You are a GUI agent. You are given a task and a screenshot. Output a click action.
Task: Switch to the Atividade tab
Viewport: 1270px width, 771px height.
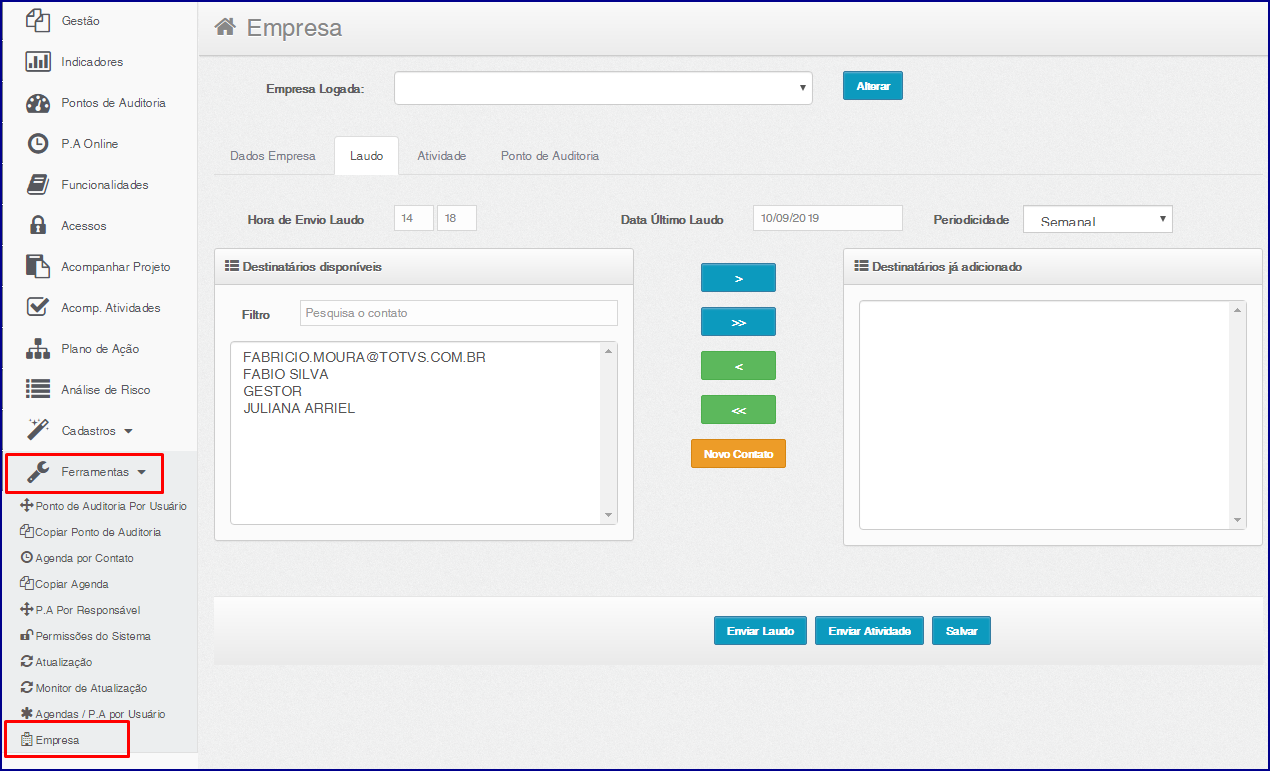441,156
